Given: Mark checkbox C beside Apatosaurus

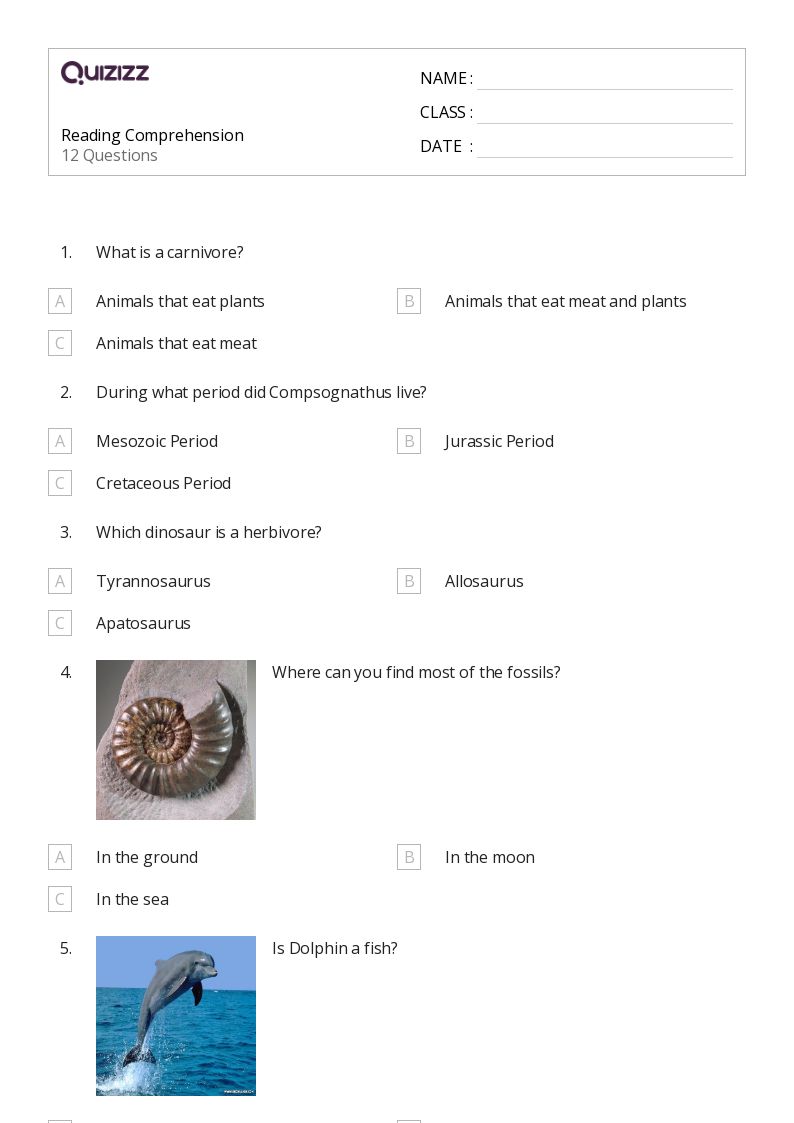Looking at the screenshot, I should coord(60,623).
